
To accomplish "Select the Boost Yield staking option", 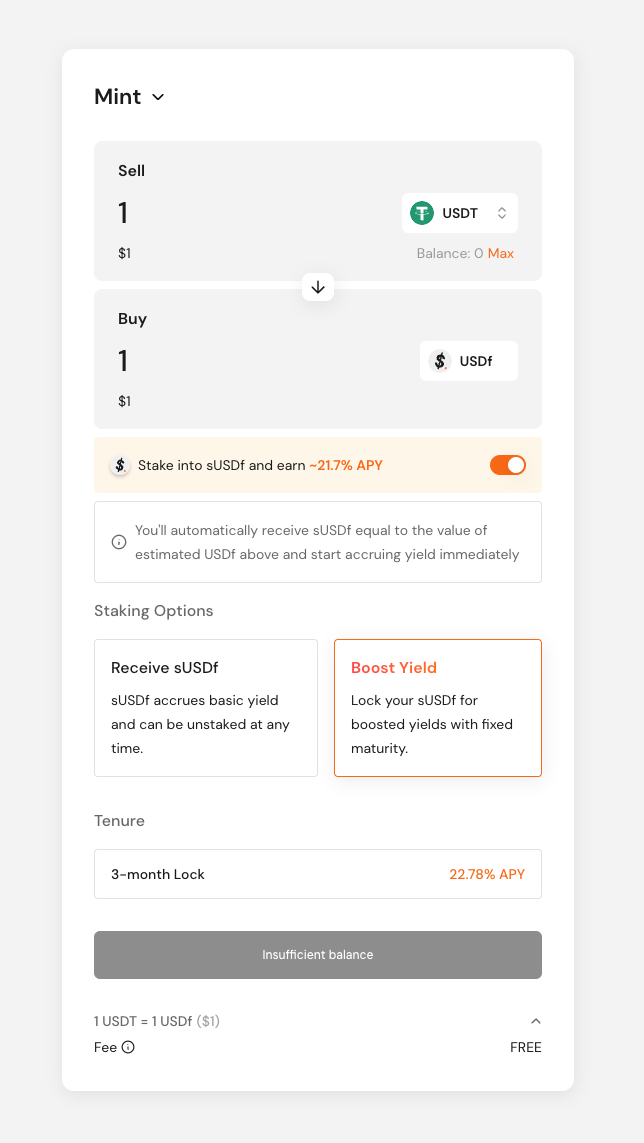I will tap(438, 708).
